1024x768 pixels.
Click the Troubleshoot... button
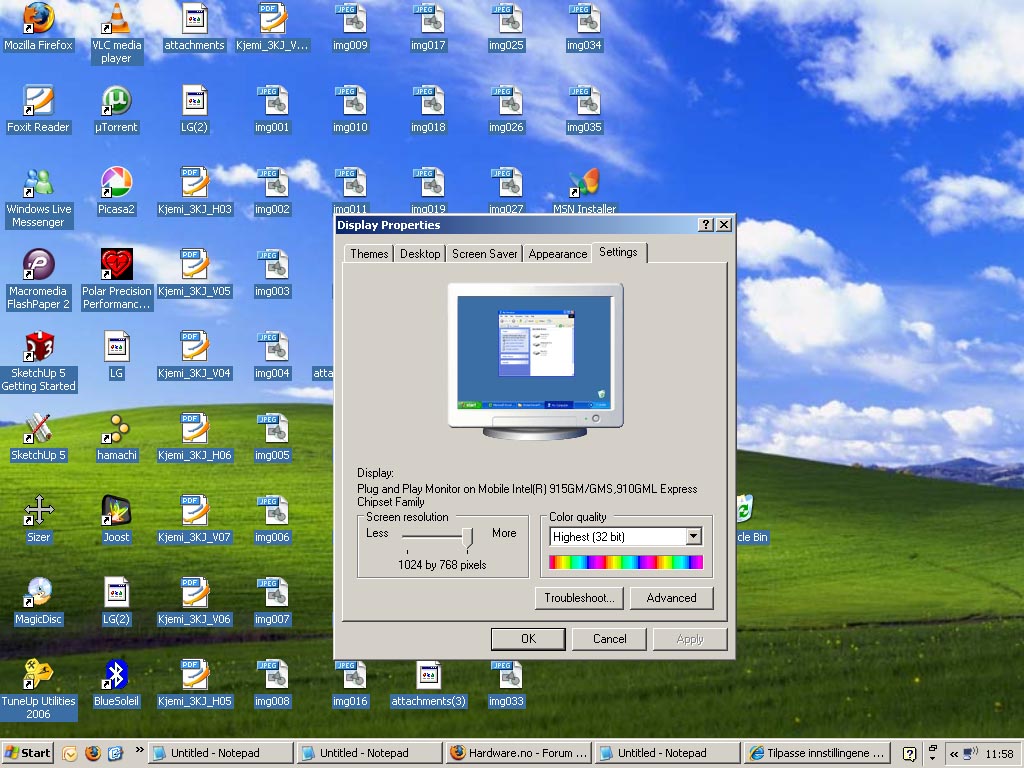pyautogui.click(x=579, y=598)
